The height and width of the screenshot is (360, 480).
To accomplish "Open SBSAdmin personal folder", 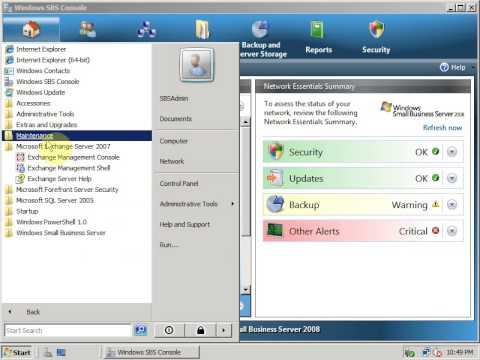I will [x=174, y=99].
